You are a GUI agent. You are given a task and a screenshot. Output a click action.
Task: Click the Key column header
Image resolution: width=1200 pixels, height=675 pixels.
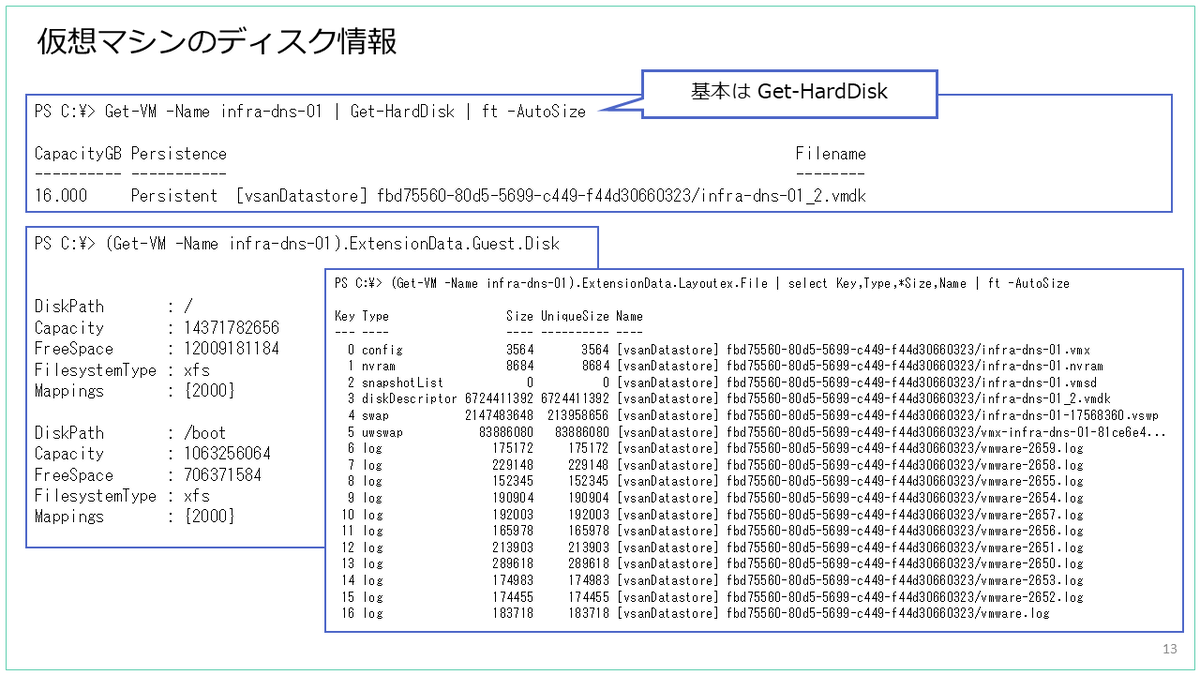click(x=344, y=315)
